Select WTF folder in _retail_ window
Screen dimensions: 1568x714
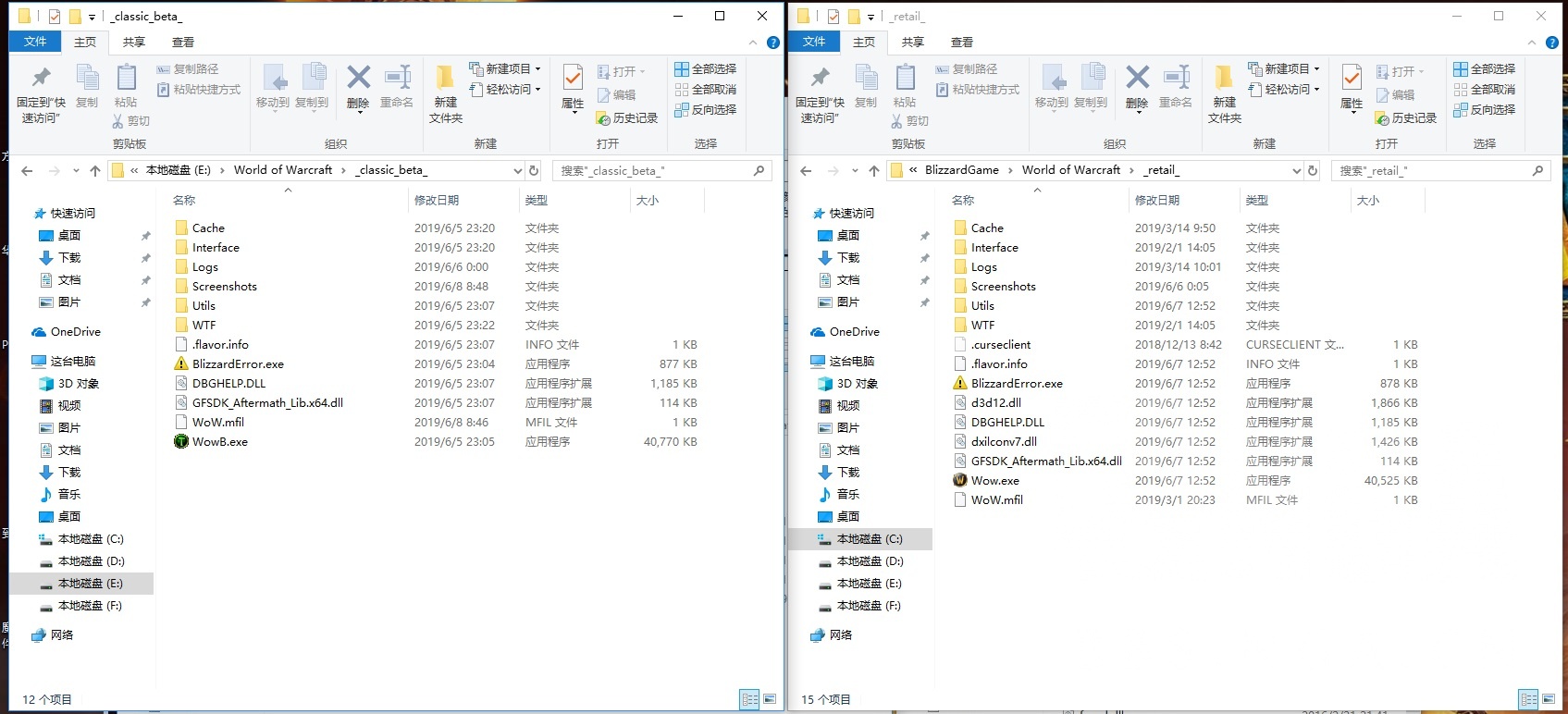tap(974, 326)
